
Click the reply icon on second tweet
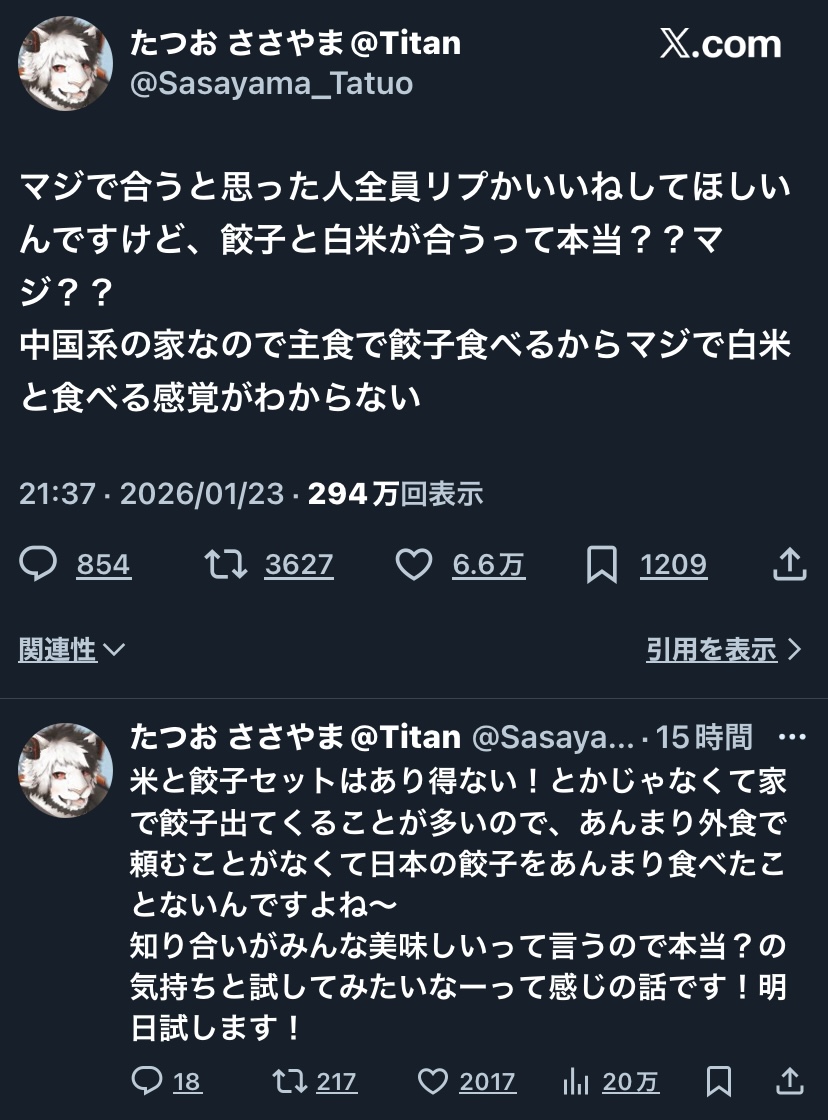point(147,1081)
